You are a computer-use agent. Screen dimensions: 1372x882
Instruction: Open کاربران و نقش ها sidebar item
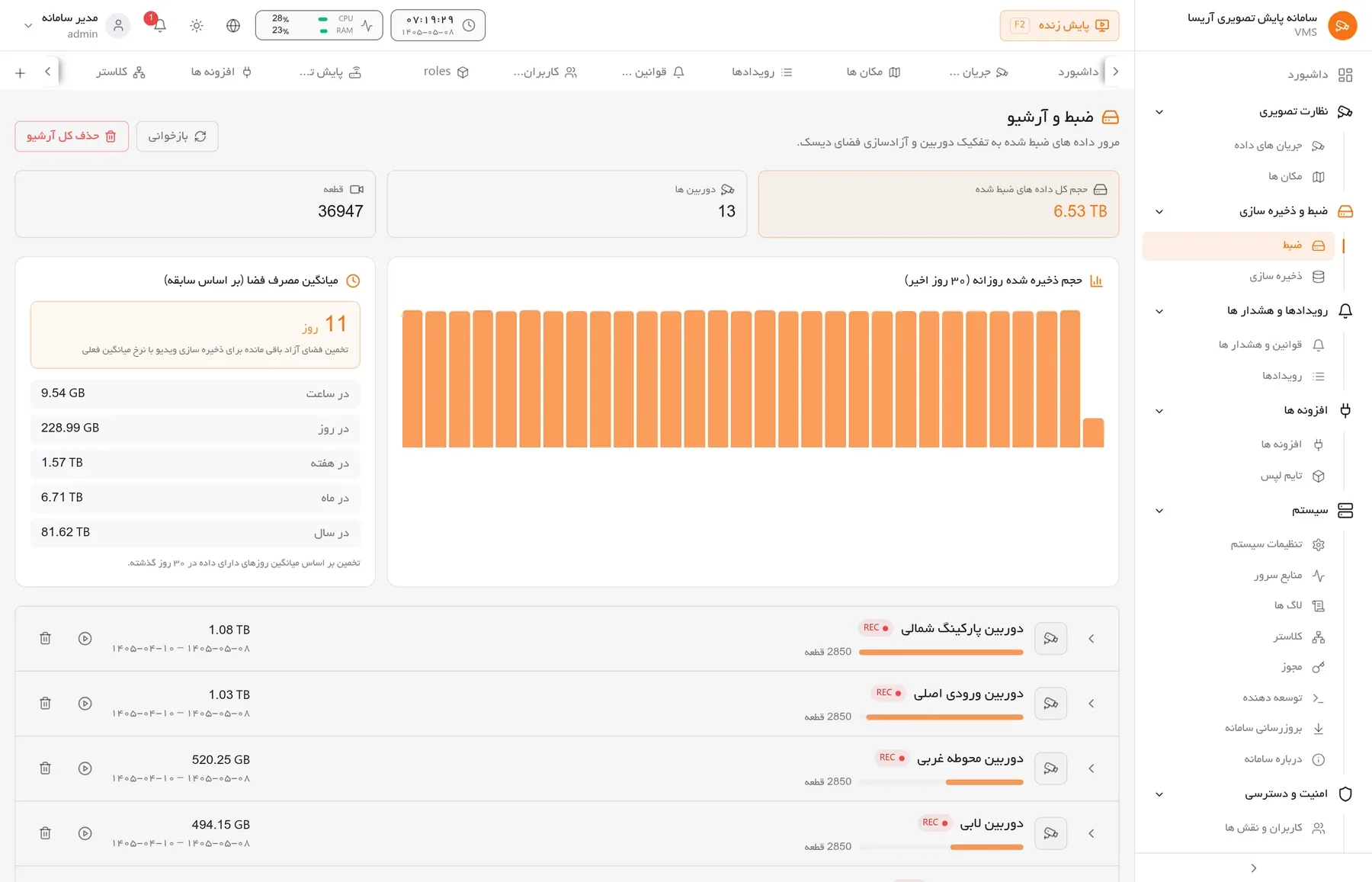coord(1274,828)
